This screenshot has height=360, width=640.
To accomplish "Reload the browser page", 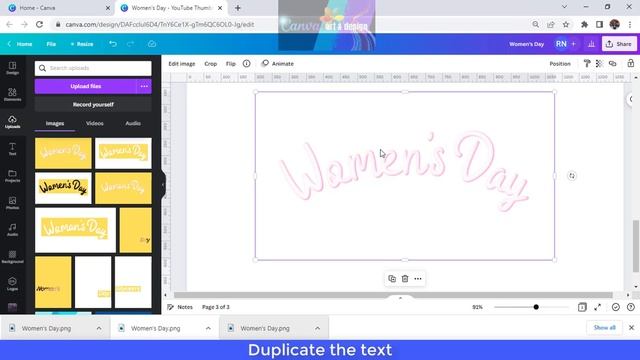I will pos(39,24).
